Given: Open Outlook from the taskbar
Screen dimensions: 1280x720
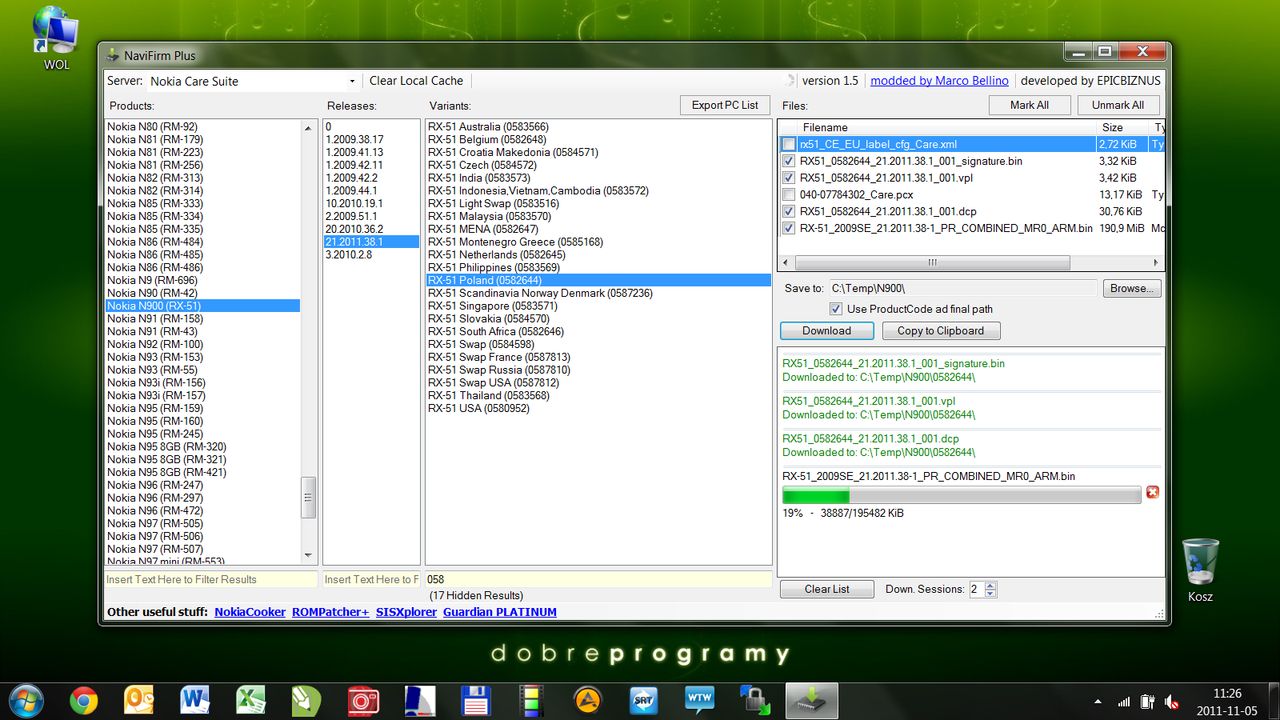Looking at the screenshot, I should 139,701.
